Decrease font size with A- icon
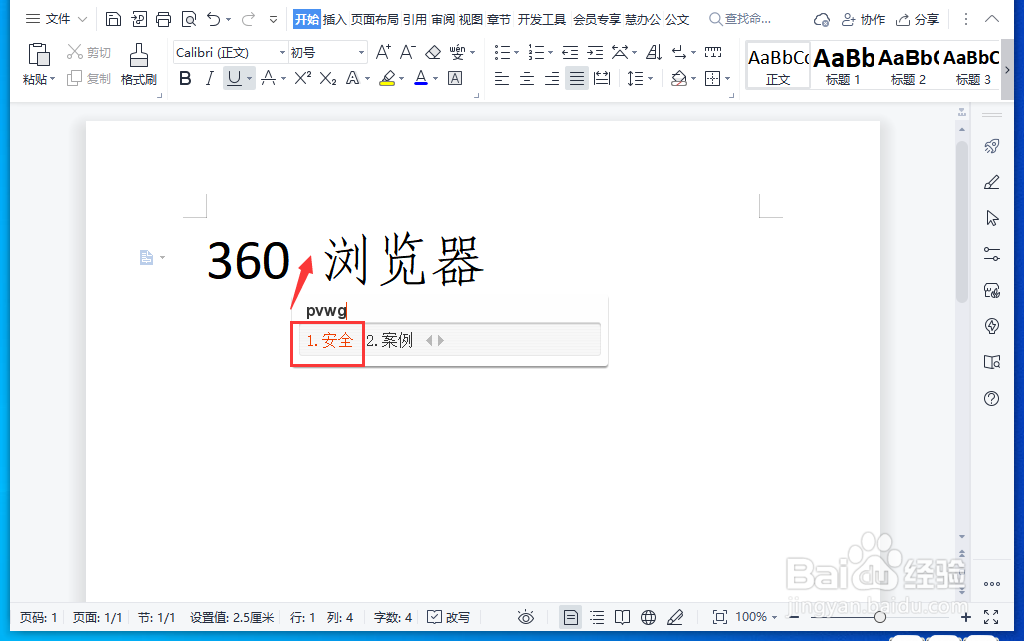This screenshot has height=641, width=1024. pos(408,52)
